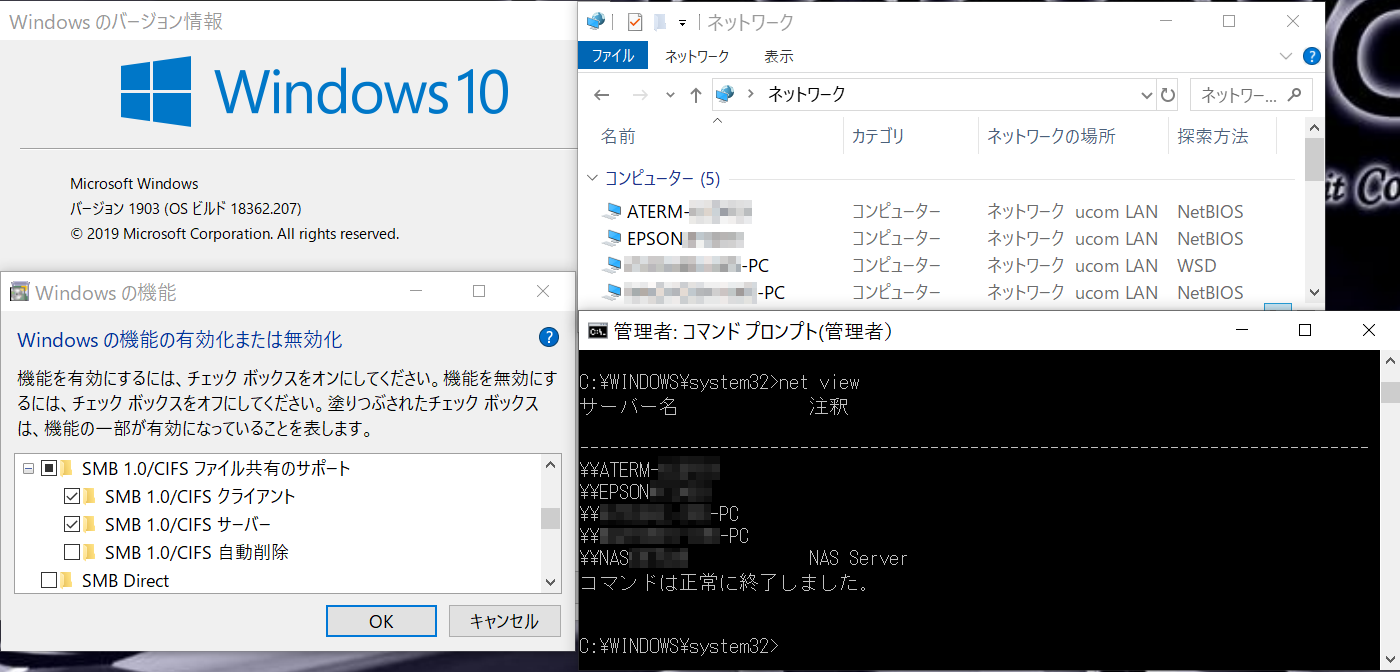Open the address bar history dropdown
Image resolution: width=1400 pixels, height=672 pixels.
[x=1146, y=95]
